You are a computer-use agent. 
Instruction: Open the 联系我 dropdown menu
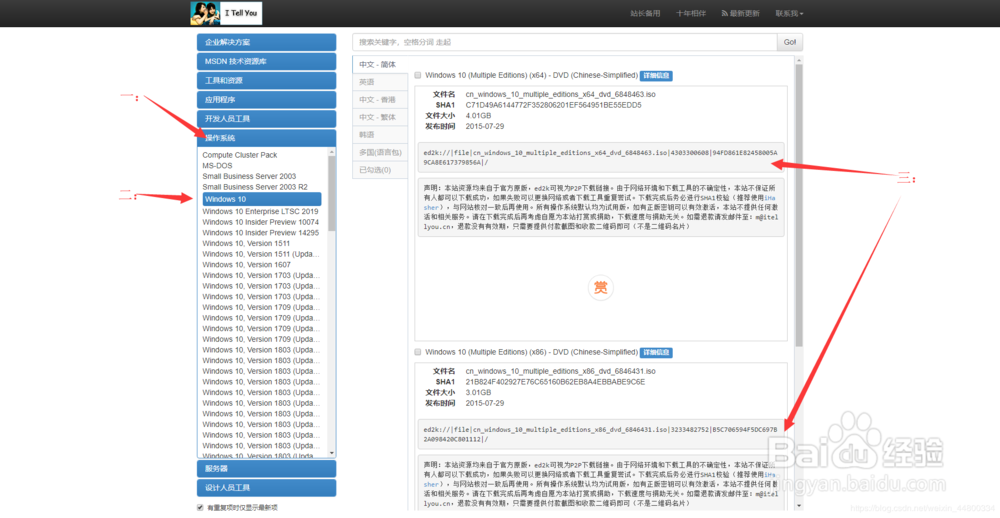click(x=789, y=13)
